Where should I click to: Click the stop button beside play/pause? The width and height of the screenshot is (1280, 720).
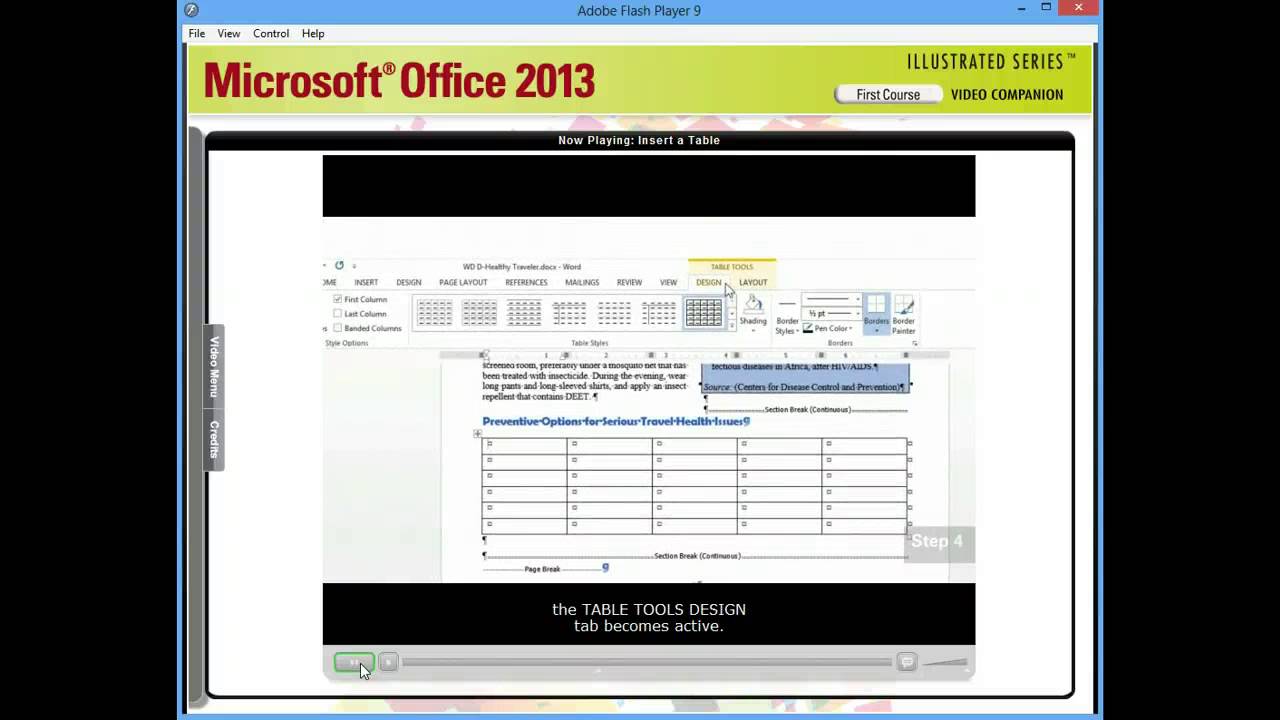click(389, 662)
